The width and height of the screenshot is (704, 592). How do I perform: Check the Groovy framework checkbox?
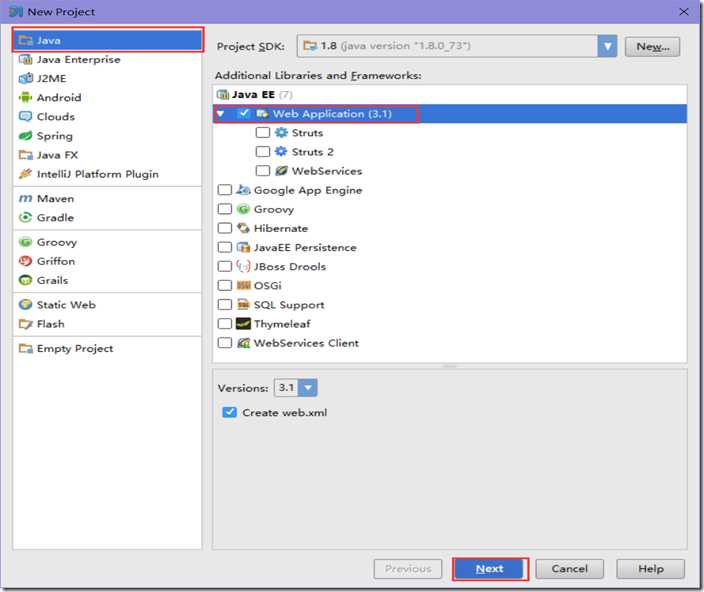224,209
